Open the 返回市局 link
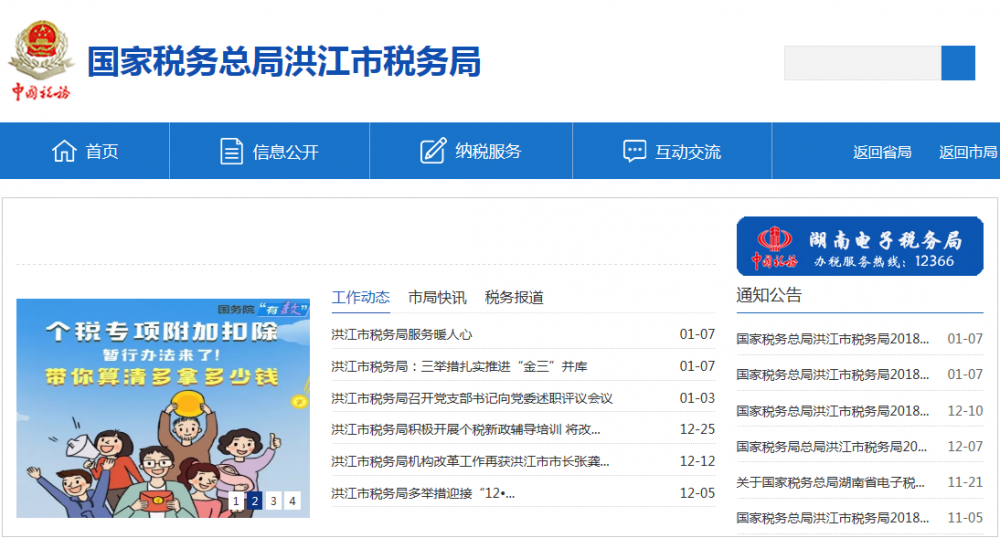 pyautogui.click(x=967, y=152)
